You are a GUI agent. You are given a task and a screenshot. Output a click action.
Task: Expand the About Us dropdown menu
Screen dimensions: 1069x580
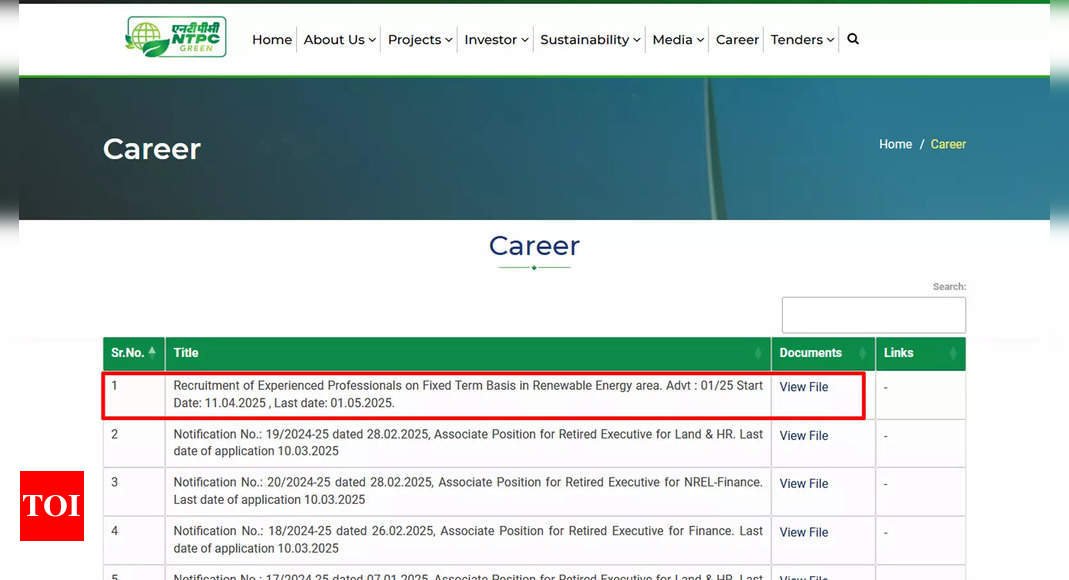[339, 40]
